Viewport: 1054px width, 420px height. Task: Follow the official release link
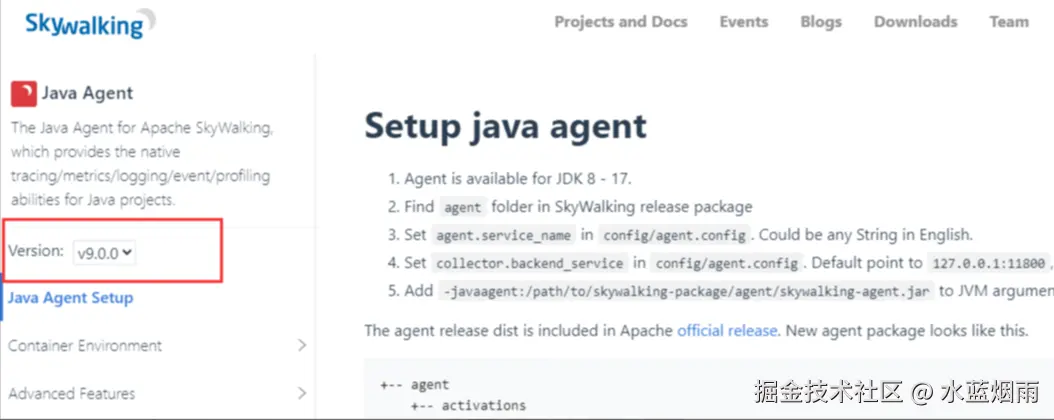click(727, 331)
